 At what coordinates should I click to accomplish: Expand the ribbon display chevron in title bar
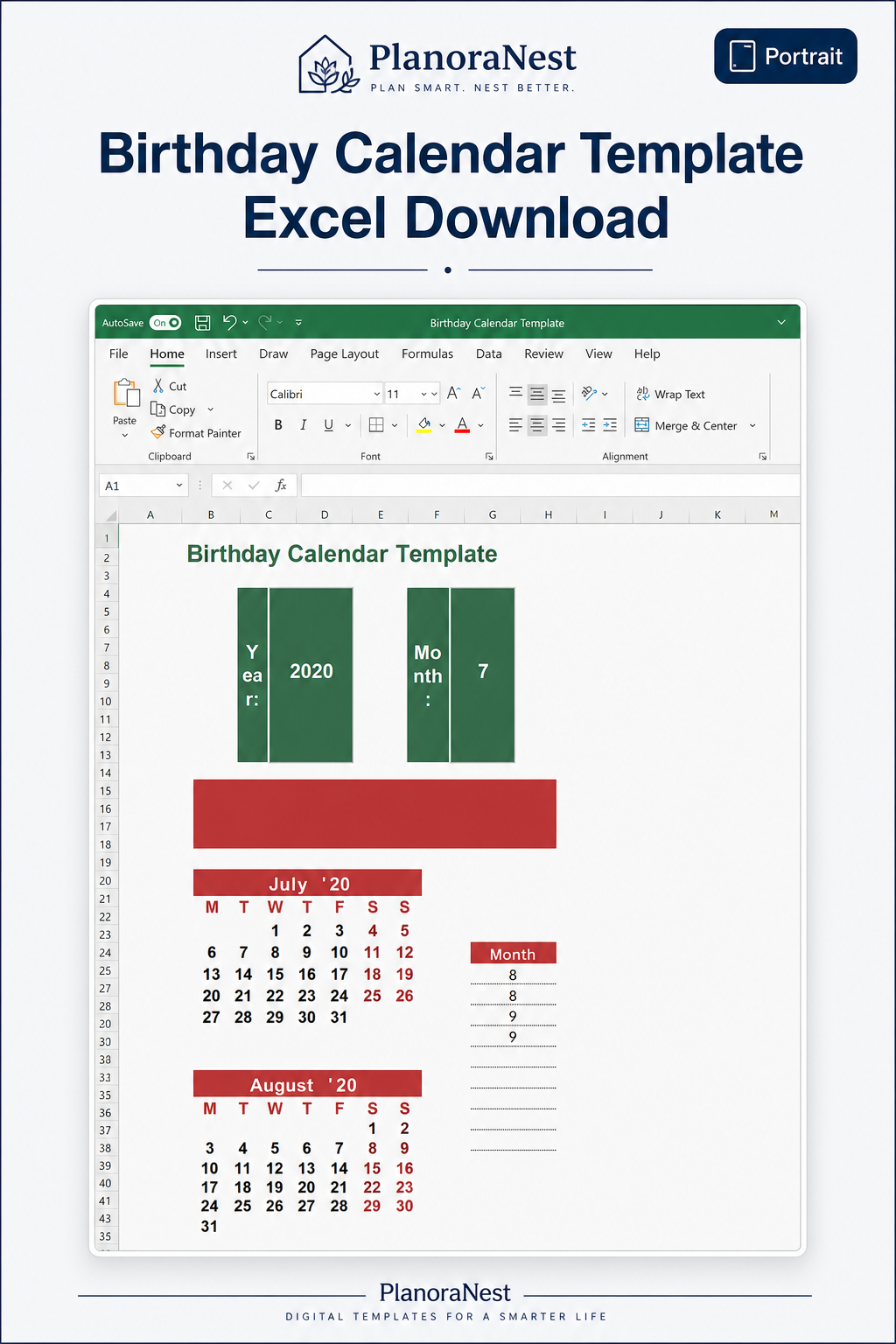tap(781, 323)
